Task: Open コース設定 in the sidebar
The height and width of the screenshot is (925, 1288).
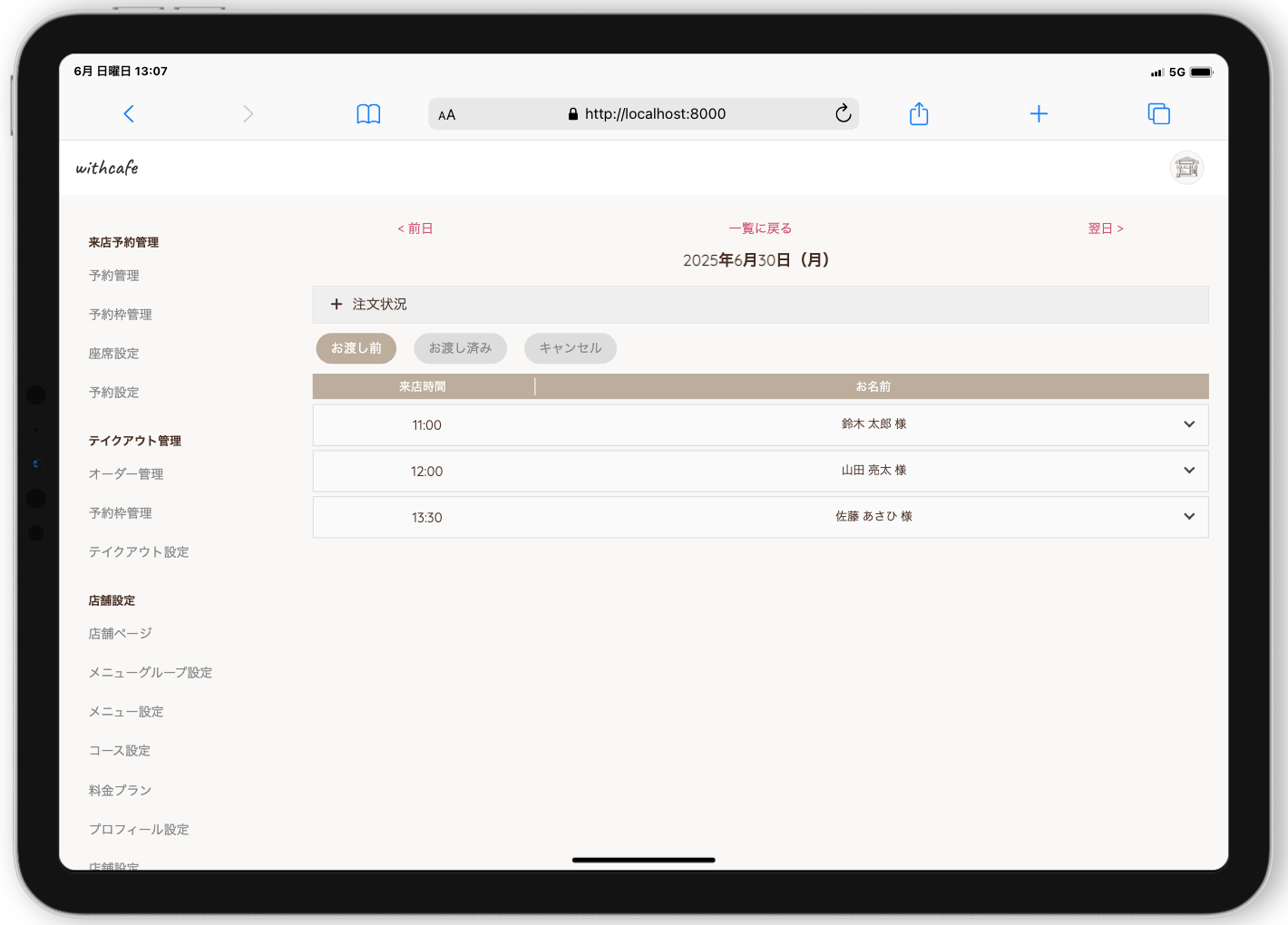Action: [120, 751]
